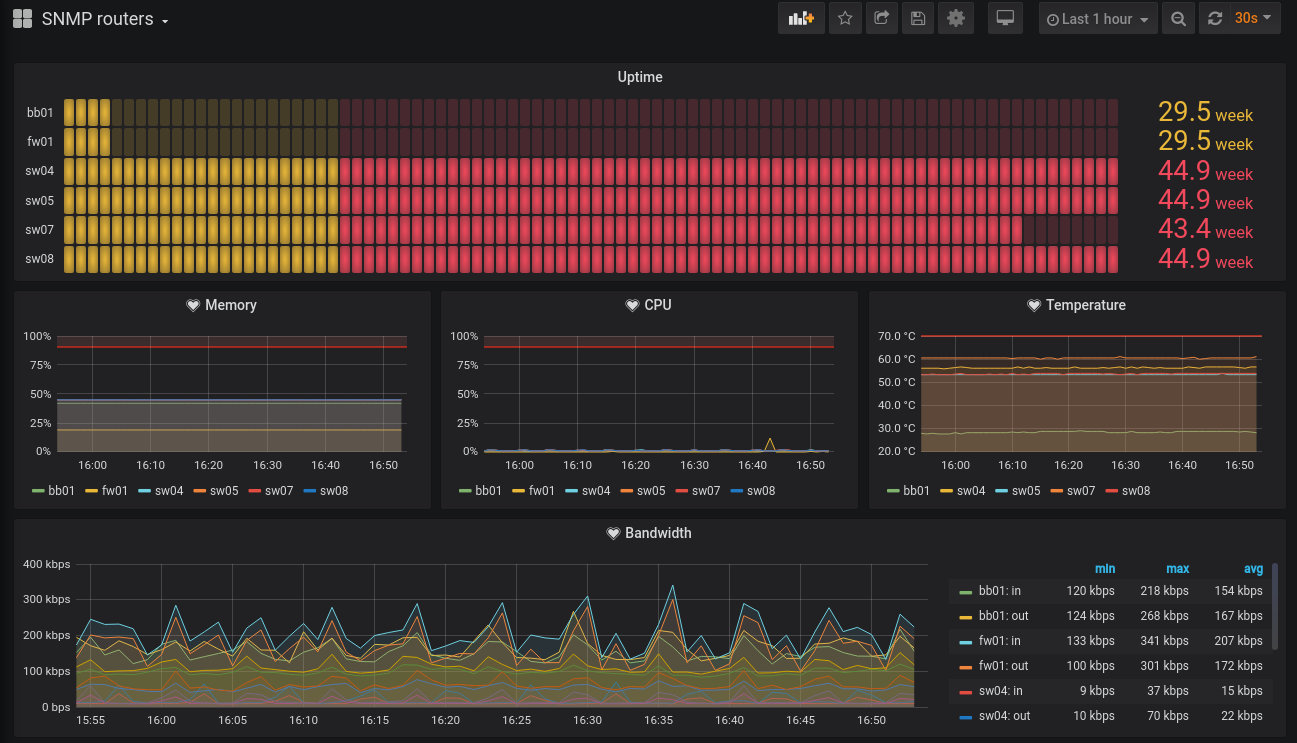Open the Last 1 hour time picker

click(x=1098, y=18)
